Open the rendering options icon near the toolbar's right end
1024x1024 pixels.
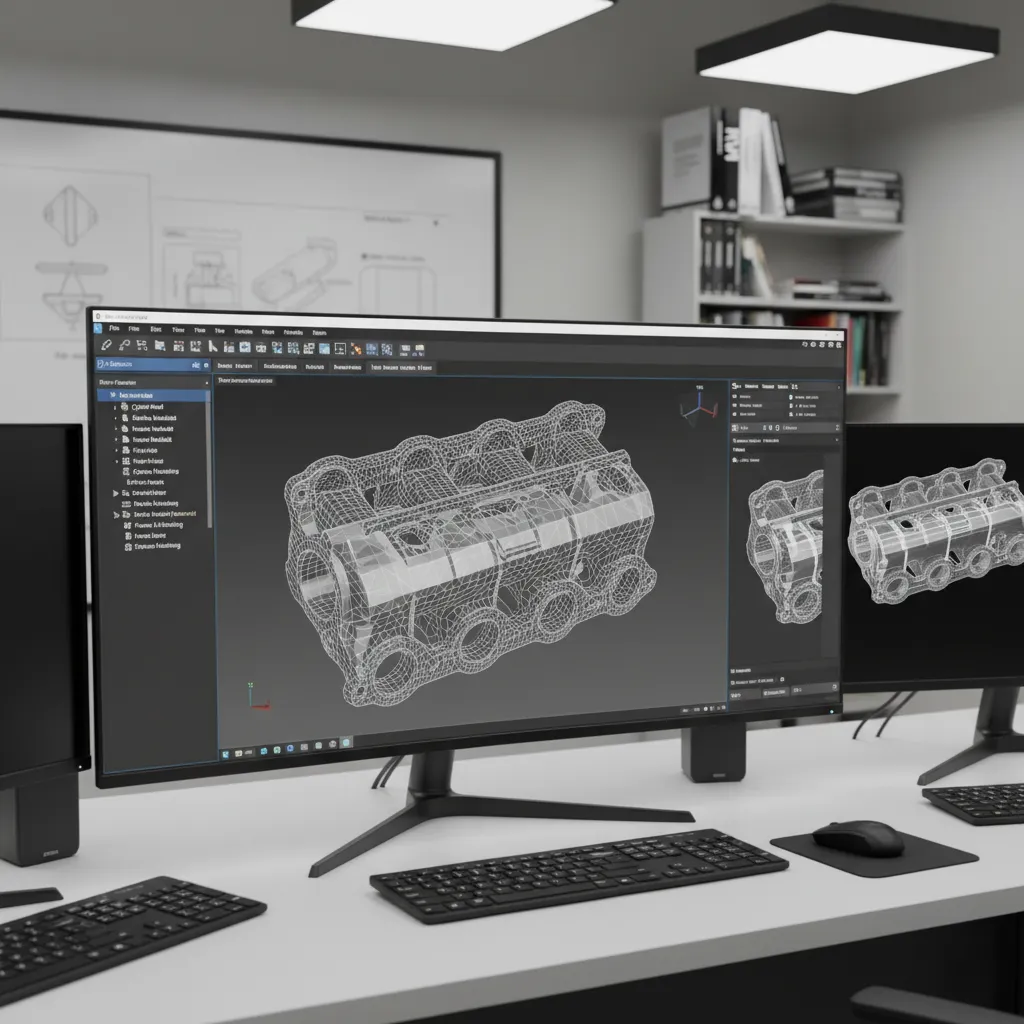[x=418, y=349]
